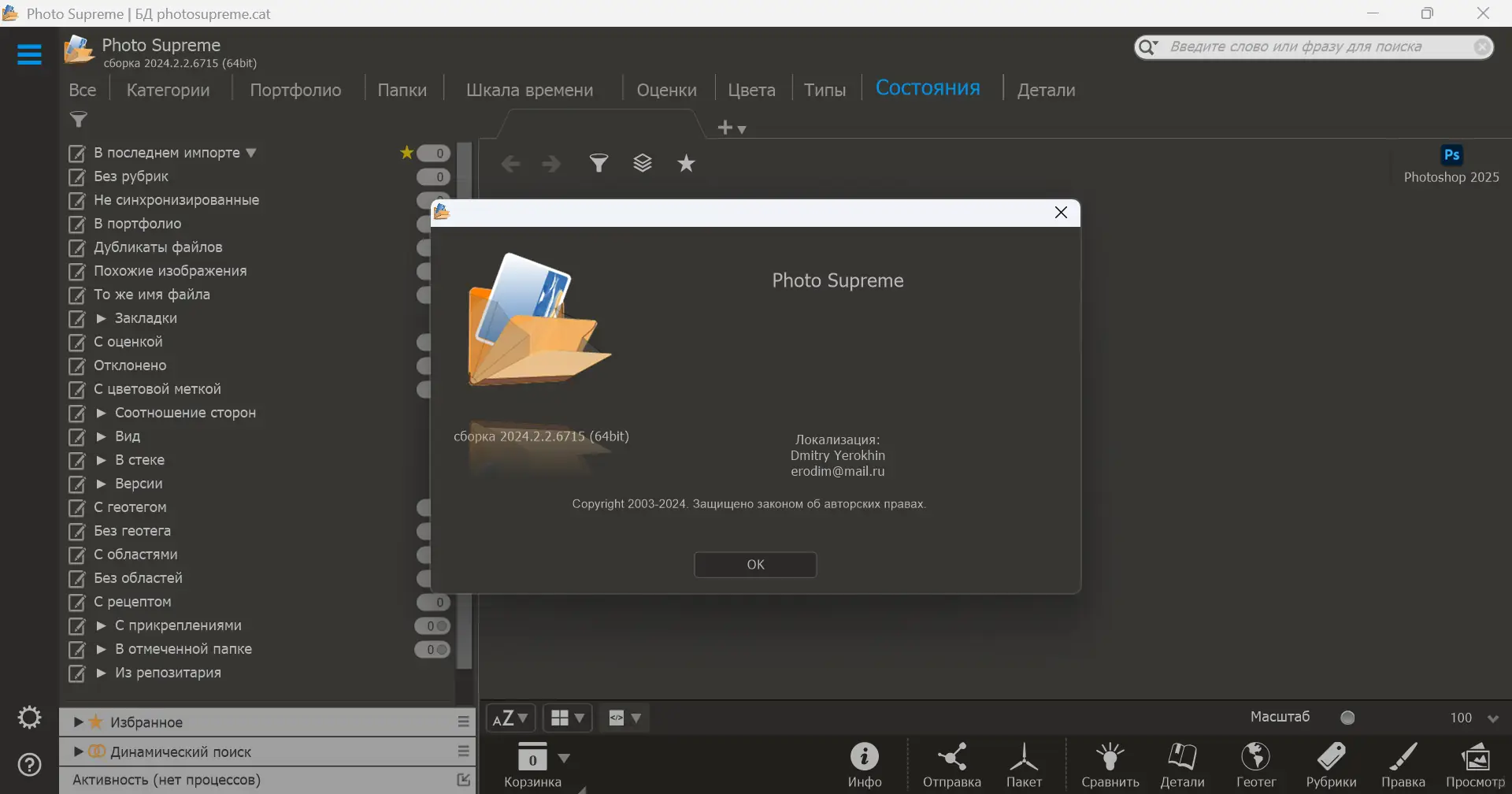Open the thumbnail label template dropdown
Image resolution: width=1512 pixels, height=794 pixels.
pos(625,718)
